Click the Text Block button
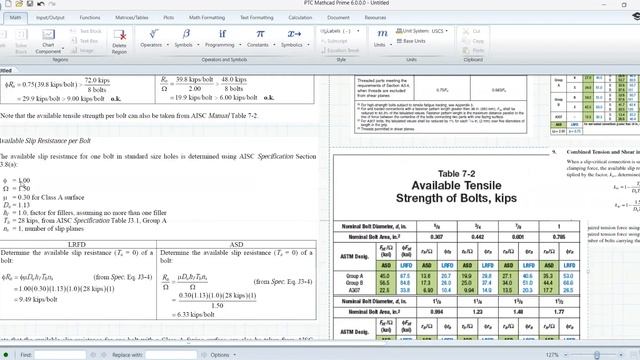640x360 pixels. [86, 31]
